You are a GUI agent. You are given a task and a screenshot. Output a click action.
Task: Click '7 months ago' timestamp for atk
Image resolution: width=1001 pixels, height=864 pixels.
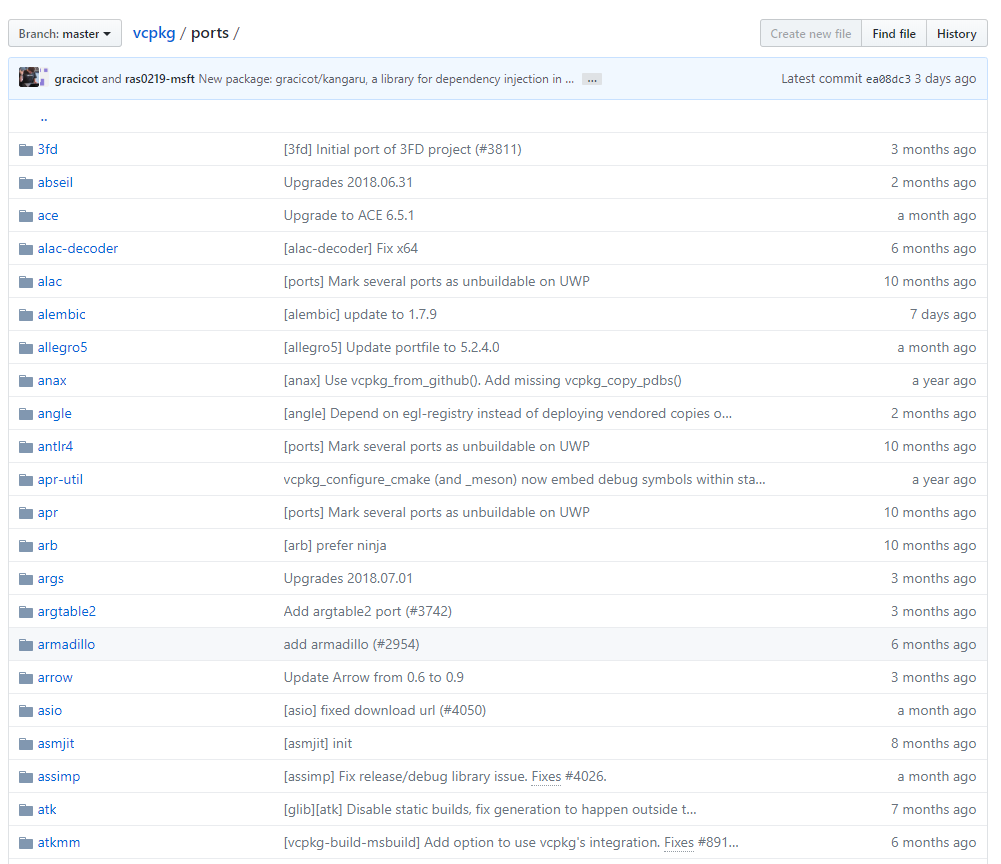[x=933, y=810]
